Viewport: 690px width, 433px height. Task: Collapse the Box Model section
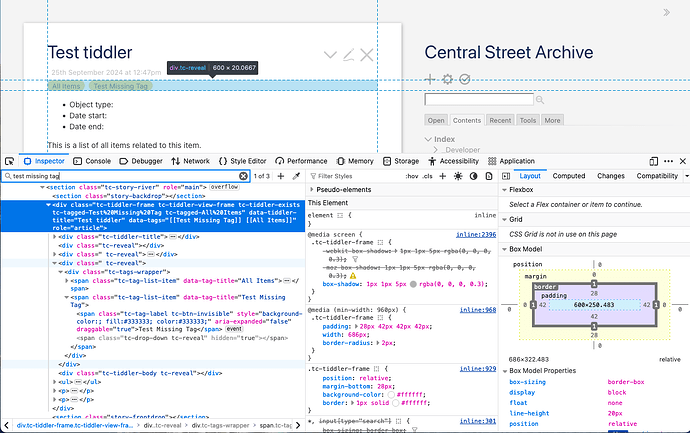(x=504, y=249)
